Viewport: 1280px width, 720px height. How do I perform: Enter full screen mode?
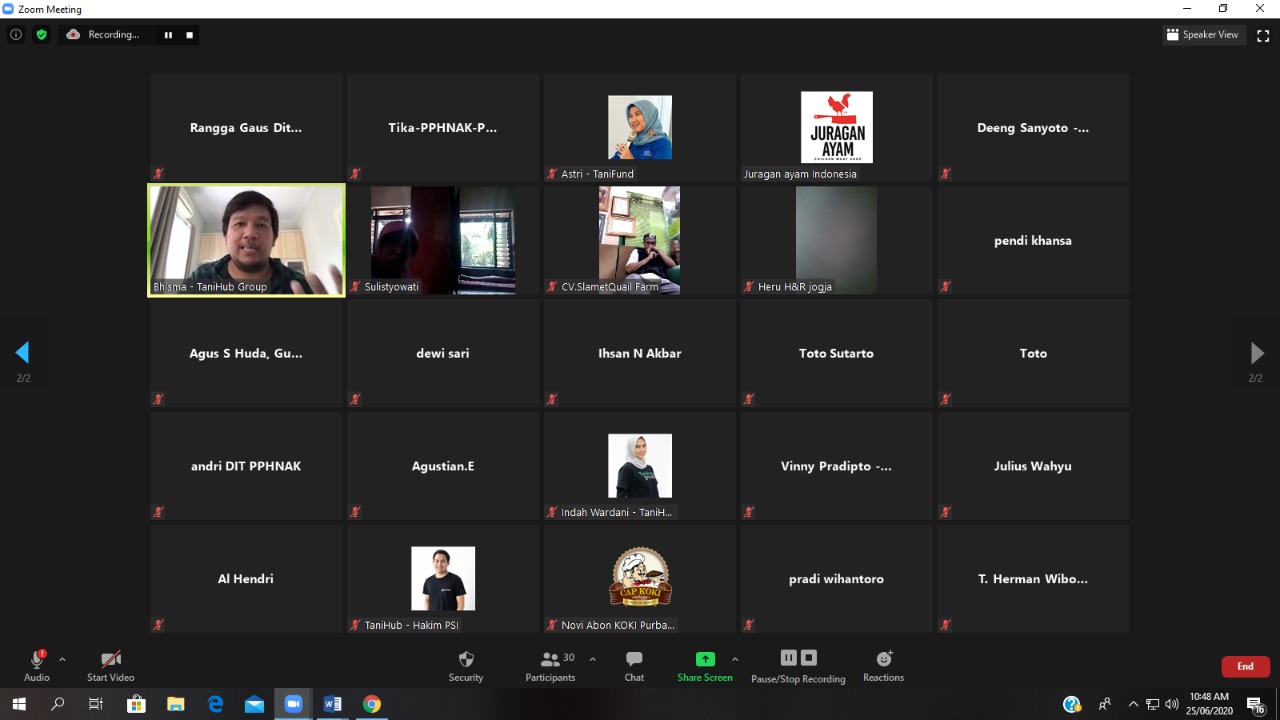coord(1262,35)
